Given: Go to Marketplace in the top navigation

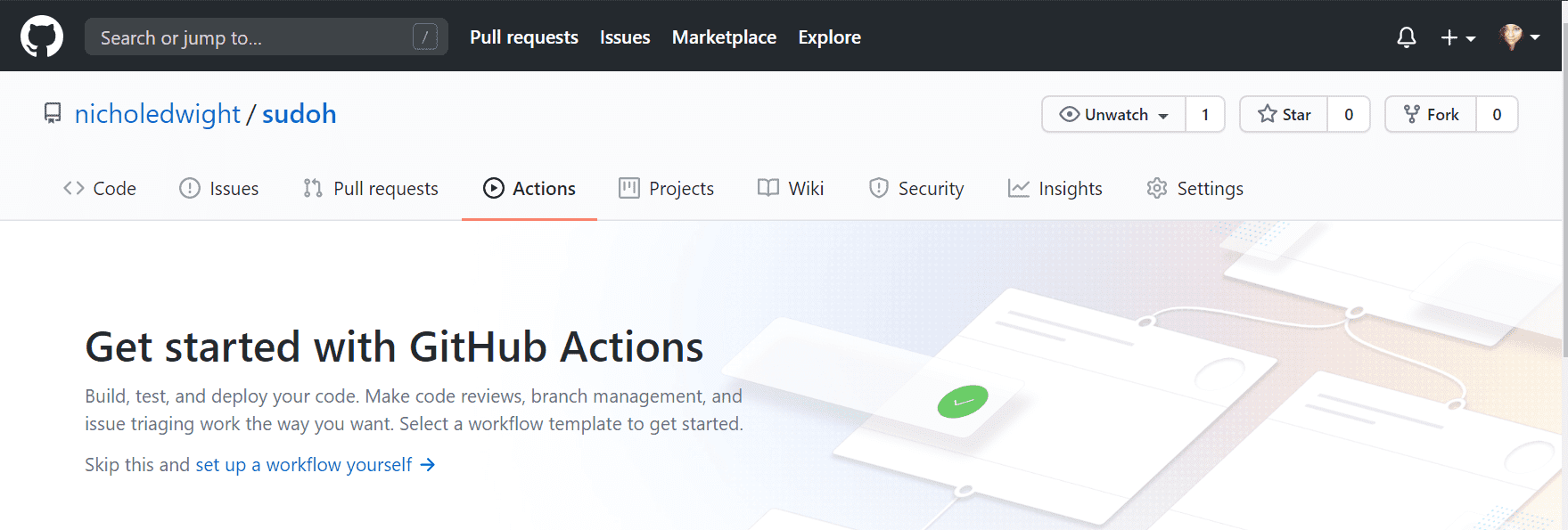Looking at the screenshot, I should click(x=724, y=37).
